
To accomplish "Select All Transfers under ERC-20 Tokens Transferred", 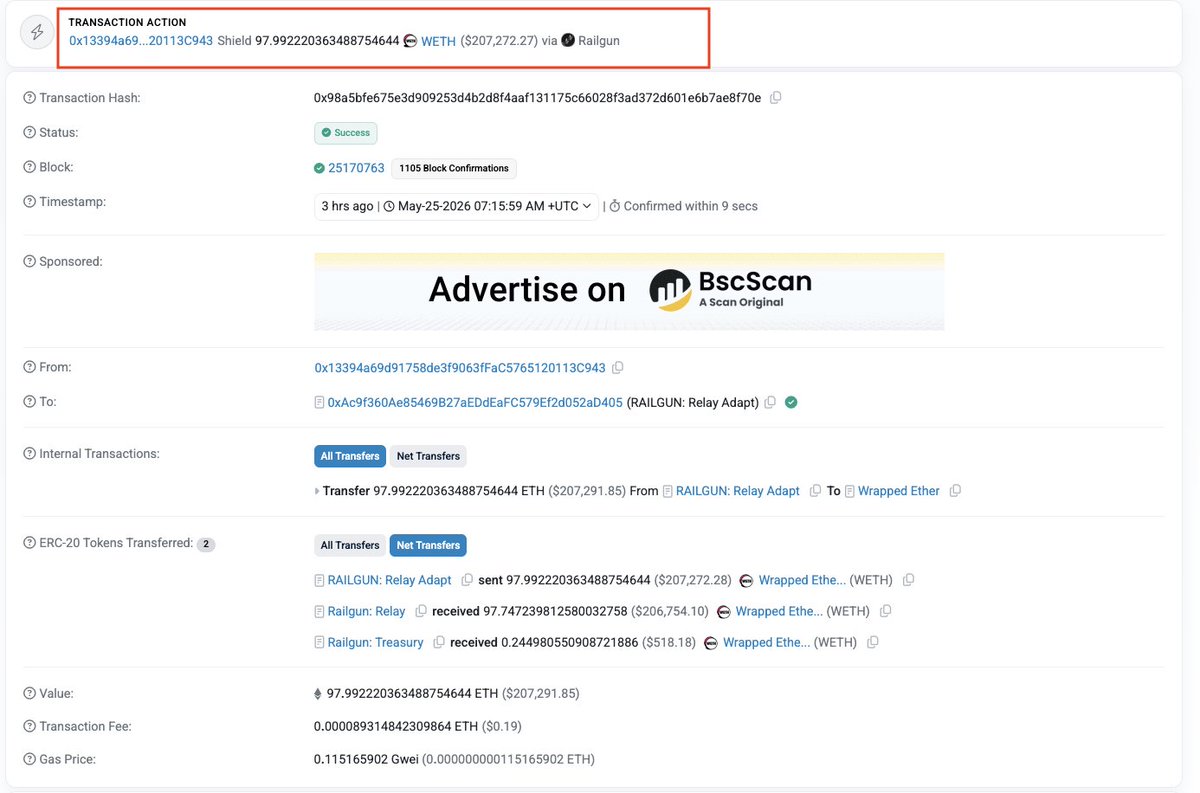I will pos(350,545).
